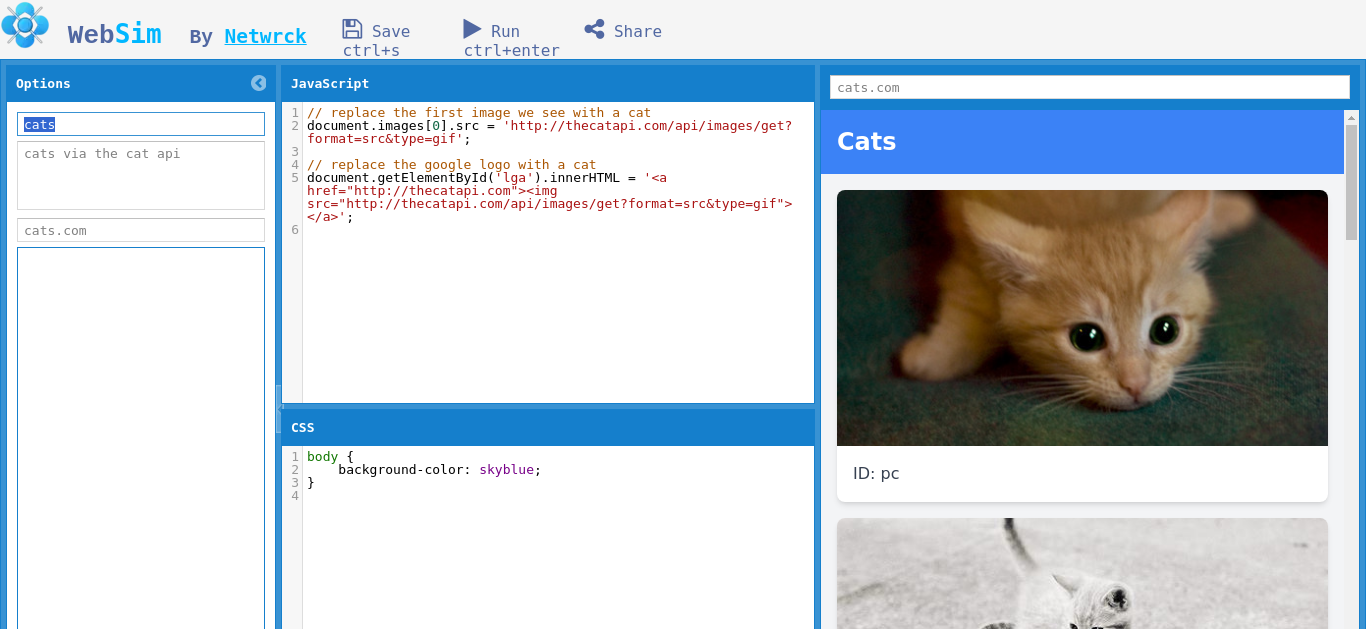Image resolution: width=1366 pixels, height=629 pixels.
Task: Click the WebSim flower logo icon
Action: [x=25, y=25]
